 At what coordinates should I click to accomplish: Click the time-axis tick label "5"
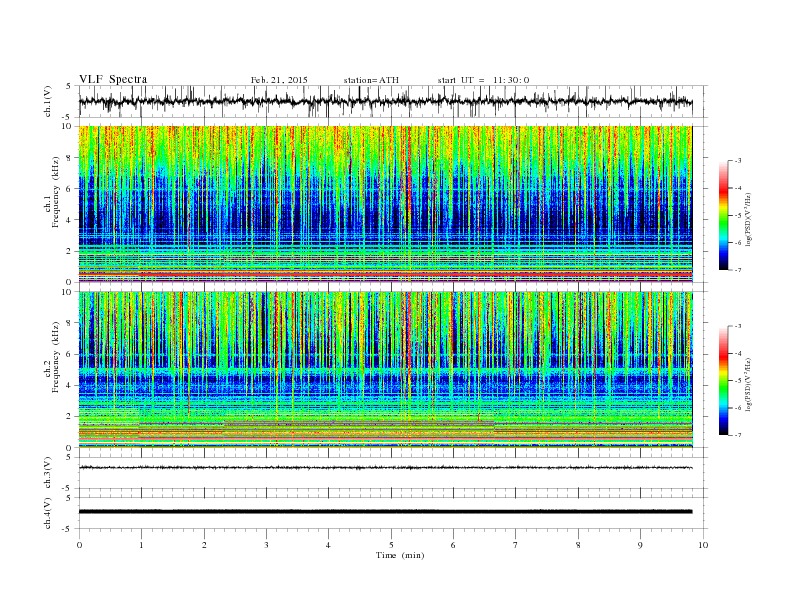point(391,545)
